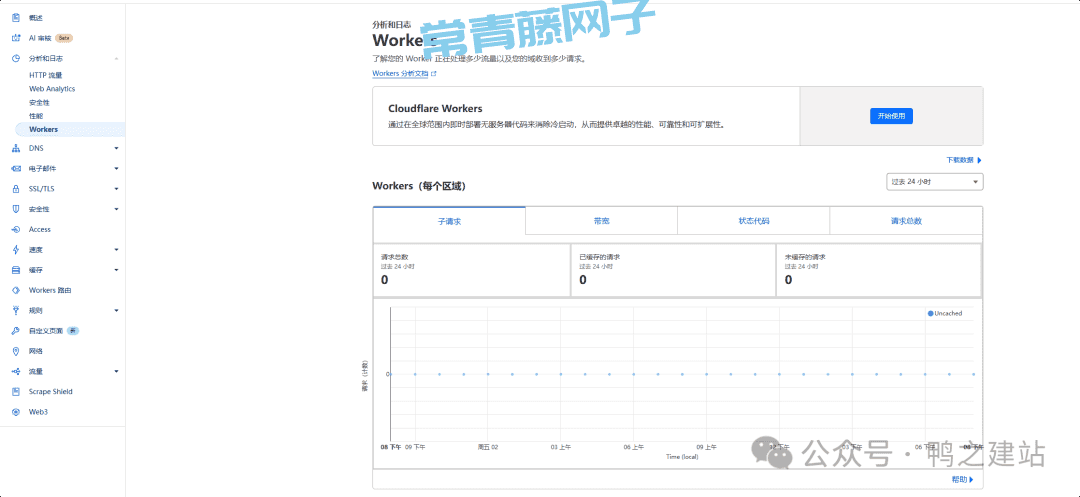Collapse the 分析和日志 section arrow
This screenshot has height=497, width=1080.
(x=116, y=59)
